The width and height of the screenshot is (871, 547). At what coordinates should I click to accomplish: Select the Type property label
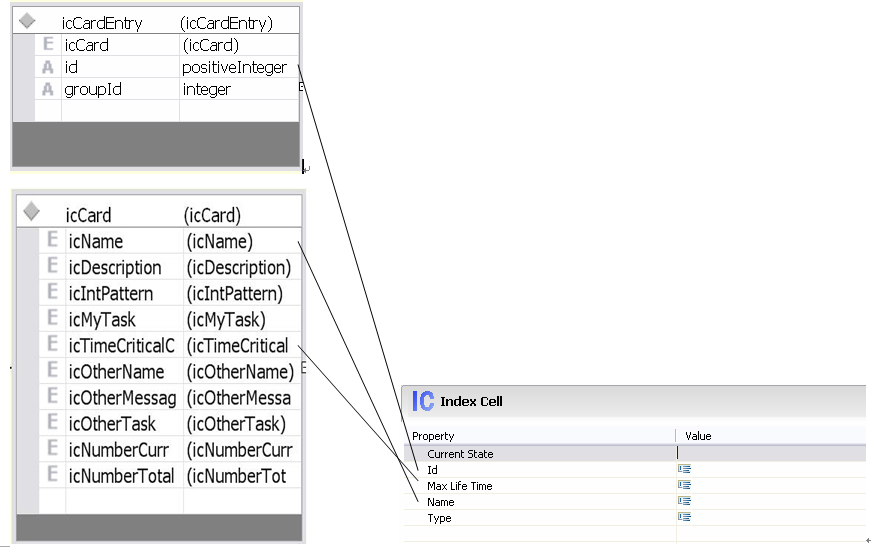pyautogui.click(x=439, y=518)
